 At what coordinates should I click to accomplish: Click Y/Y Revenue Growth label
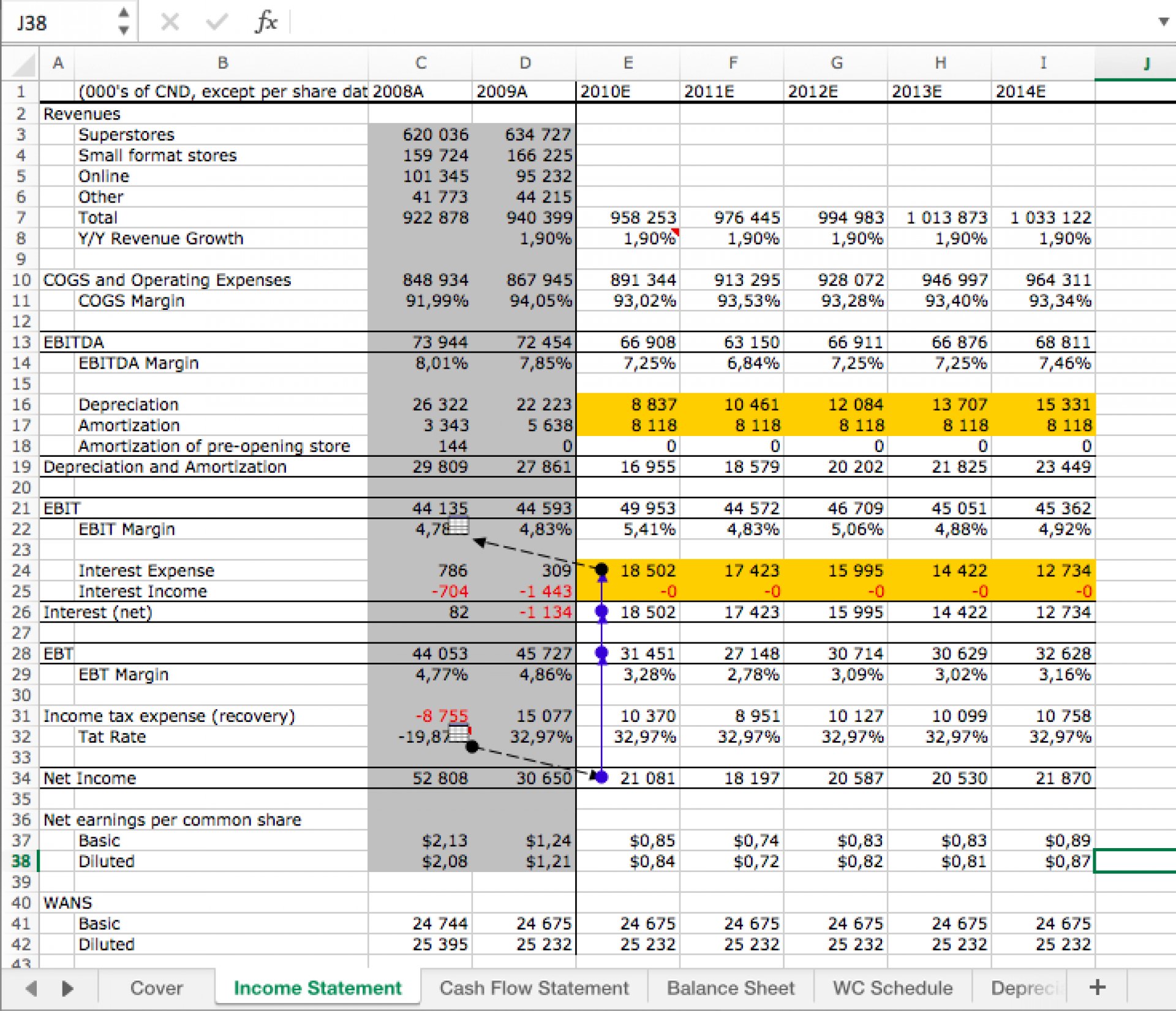[x=160, y=239]
